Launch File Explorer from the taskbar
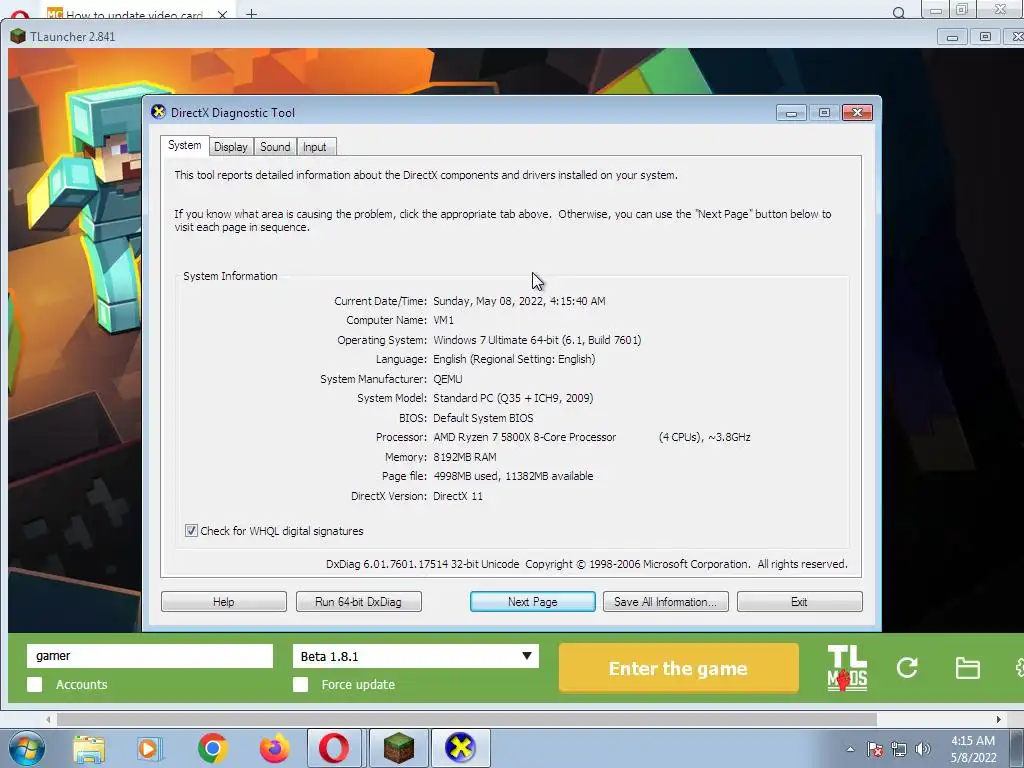The width and height of the screenshot is (1024, 768). [89, 749]
